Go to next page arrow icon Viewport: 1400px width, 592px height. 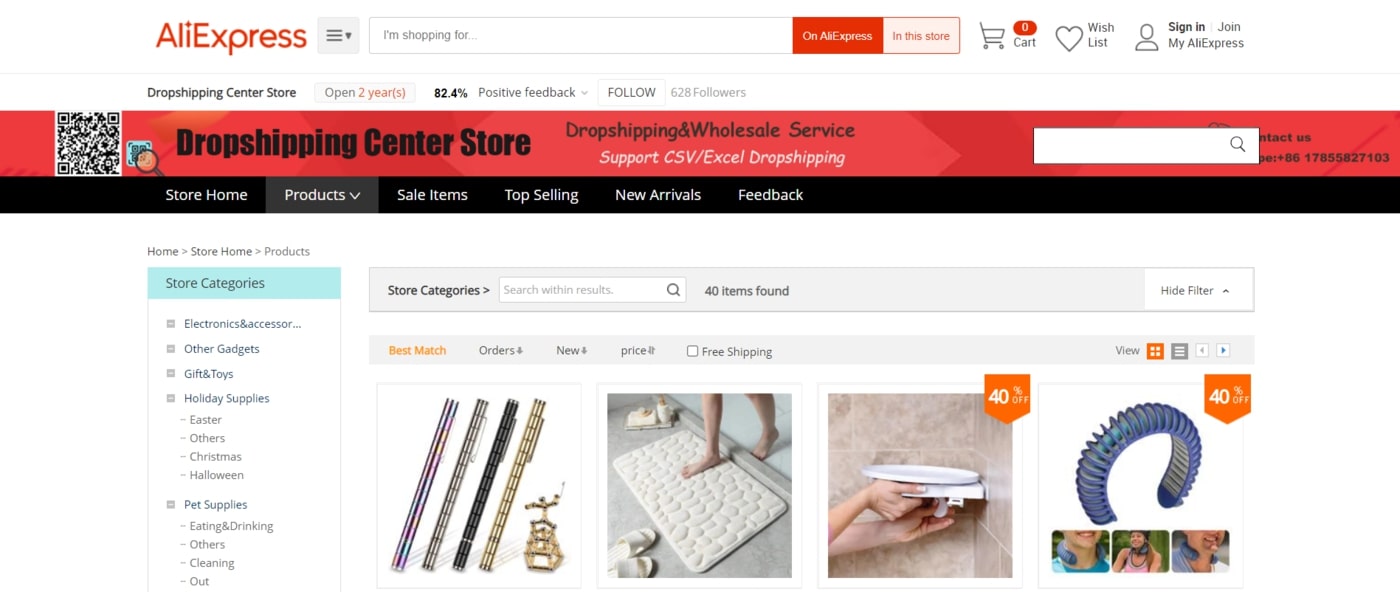1222,350
